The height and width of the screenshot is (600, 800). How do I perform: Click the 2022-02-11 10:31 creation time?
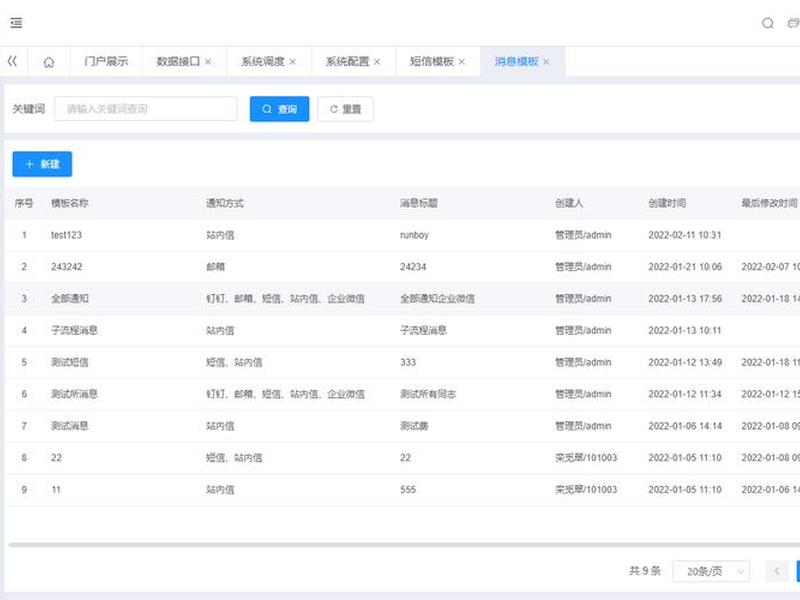685,235
